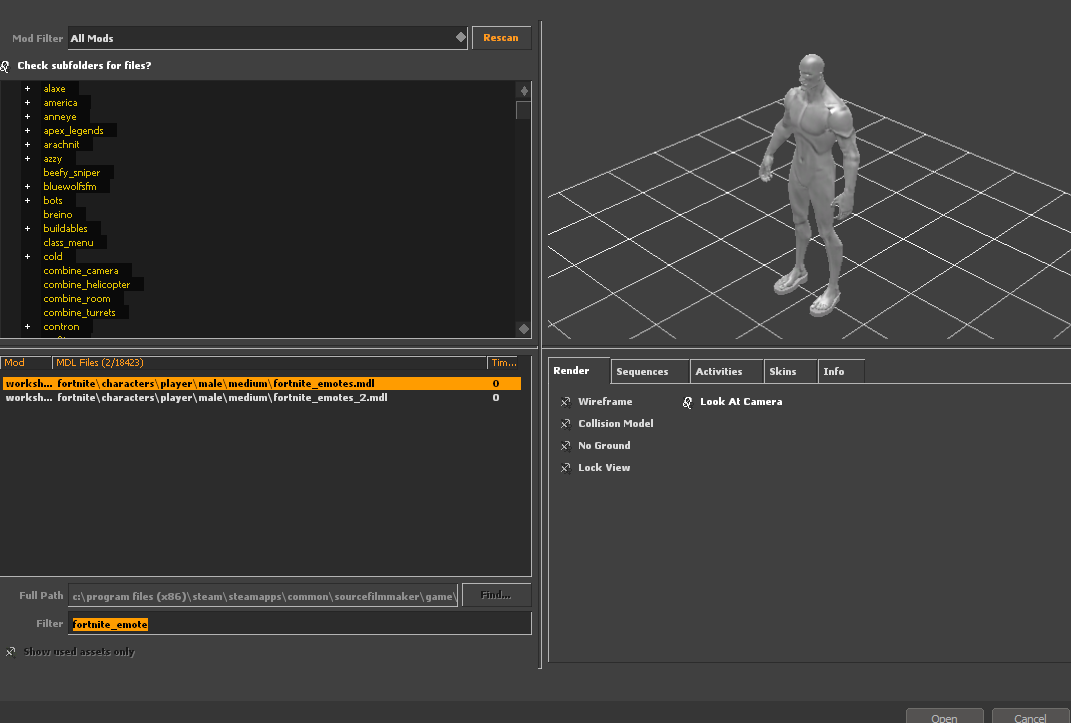This screenshot has width=1071, height=723.
Task: Expand the contron folder node
Action: point(28,327)
